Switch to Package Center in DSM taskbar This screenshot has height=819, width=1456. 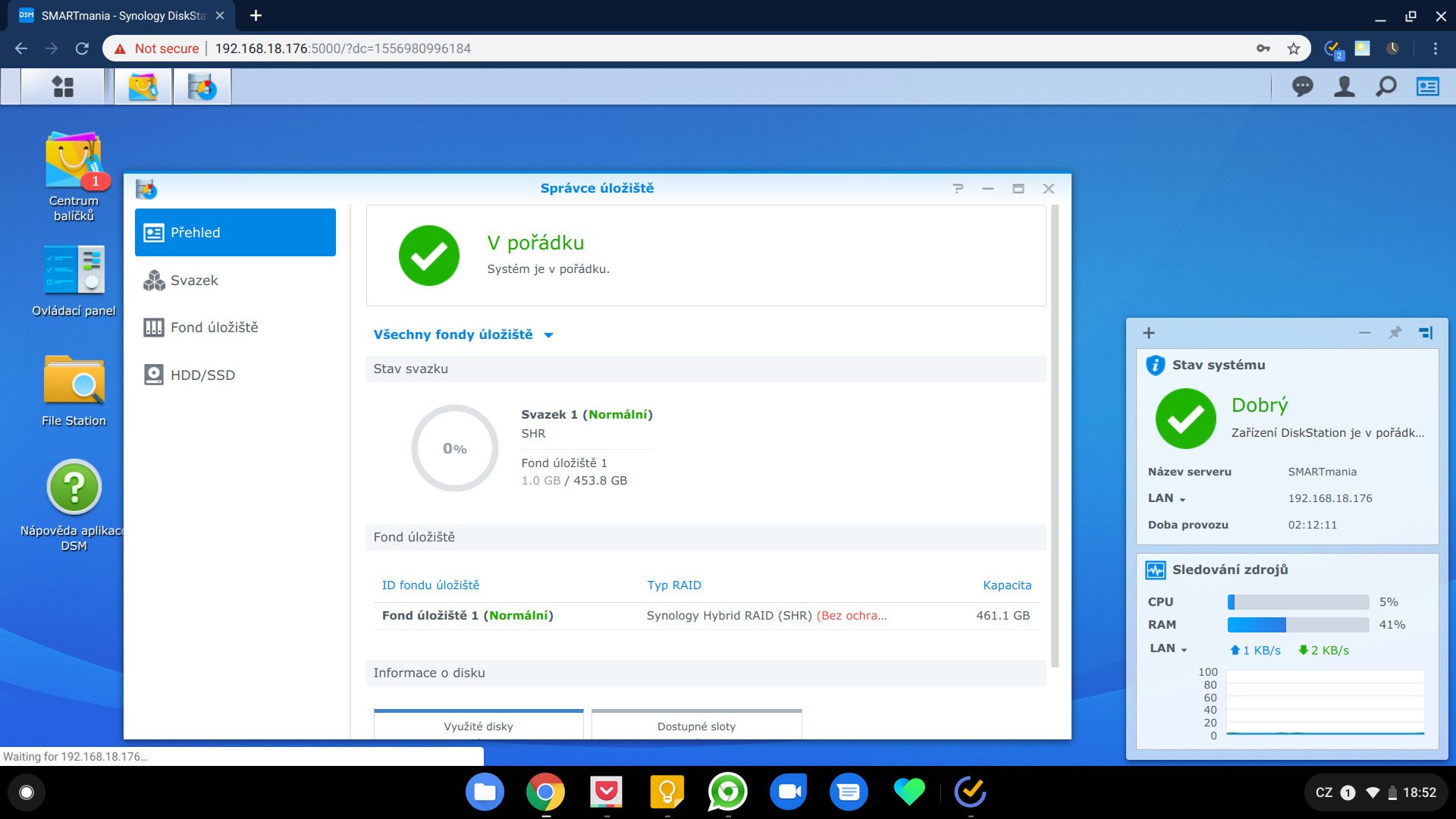coord(143,87)
